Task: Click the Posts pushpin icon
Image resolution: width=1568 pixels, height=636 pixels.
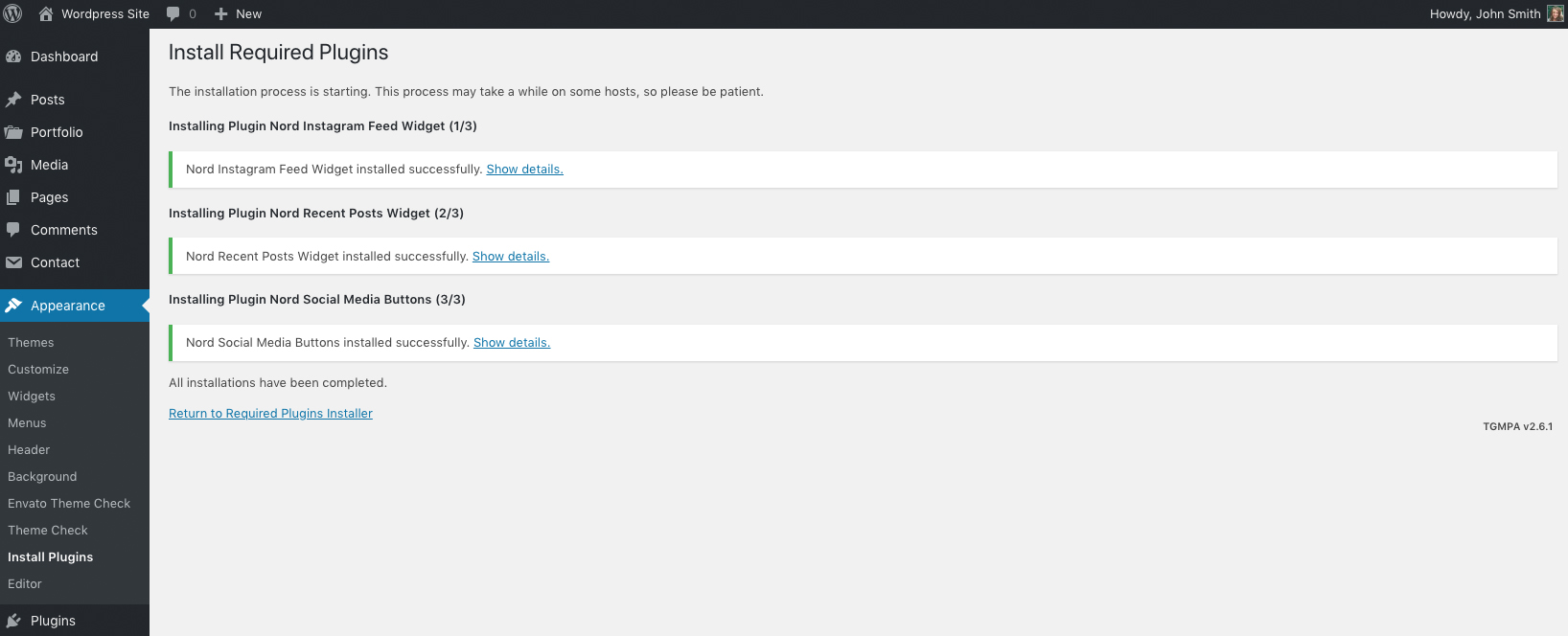Action: pos(13,100)
